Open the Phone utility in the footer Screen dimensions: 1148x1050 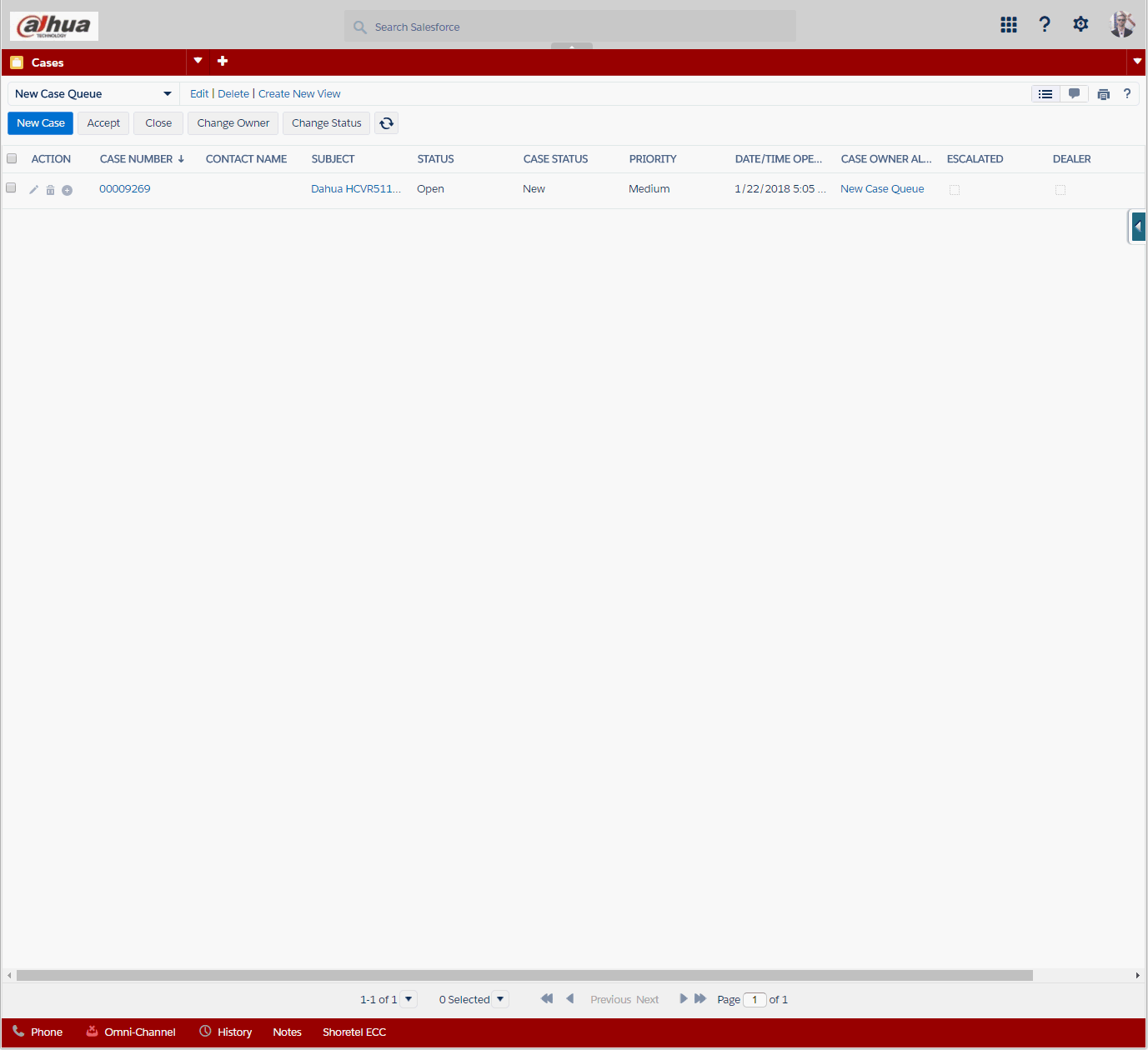coord(38,1032)
